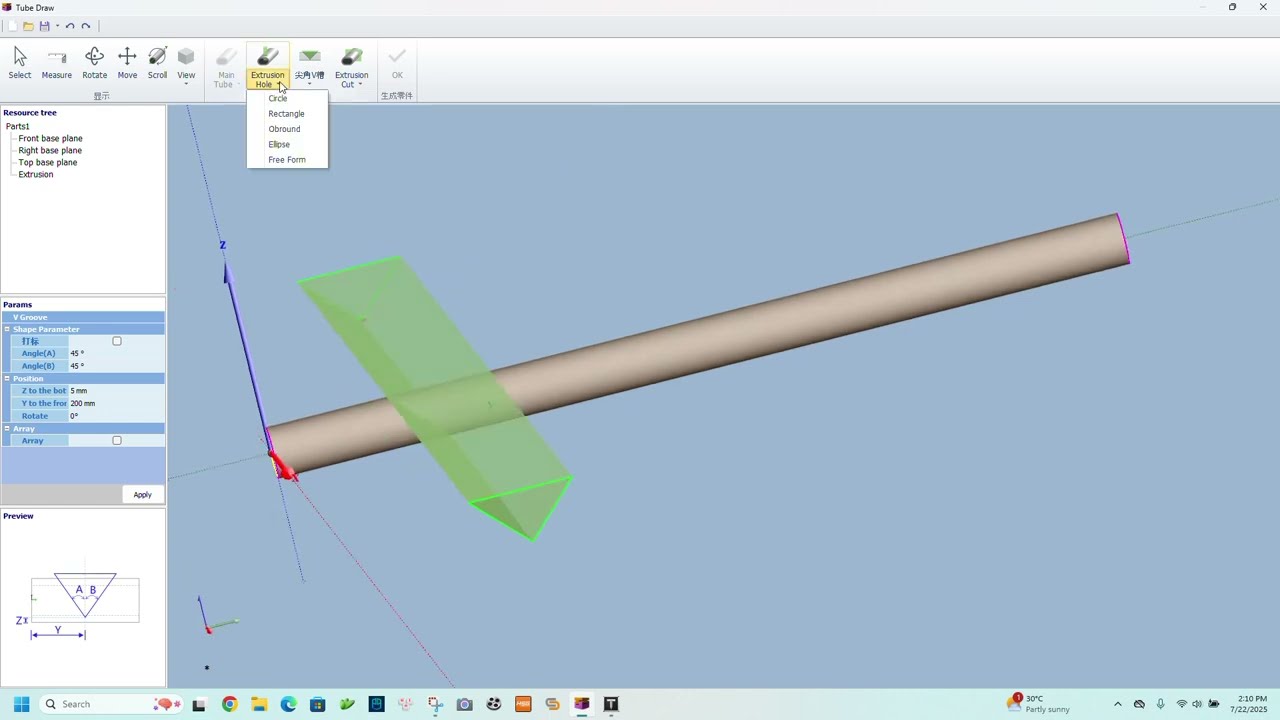Select Extrusion in the resource tree

(x=36, y=174)
